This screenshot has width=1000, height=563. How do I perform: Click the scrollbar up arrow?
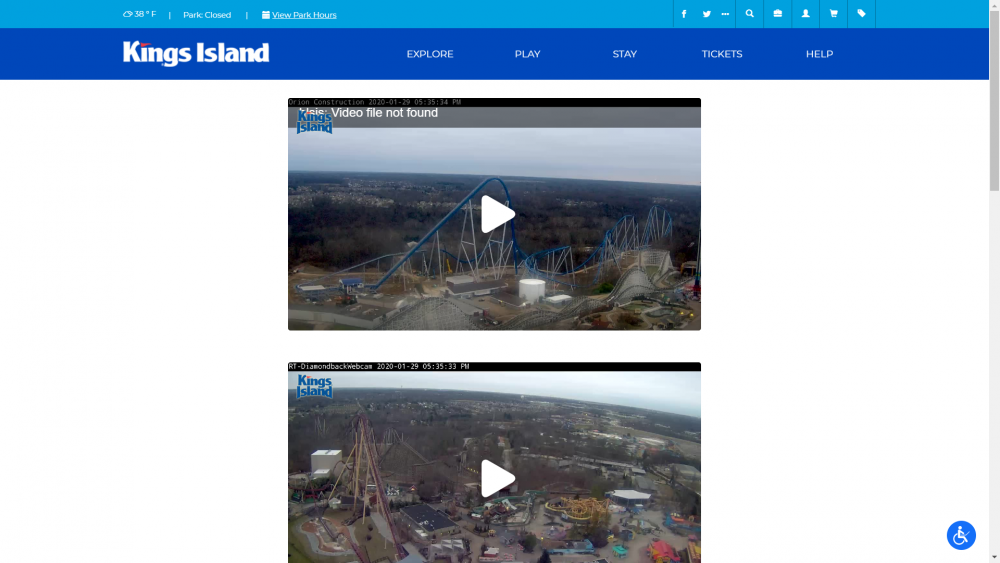point(994,4)
